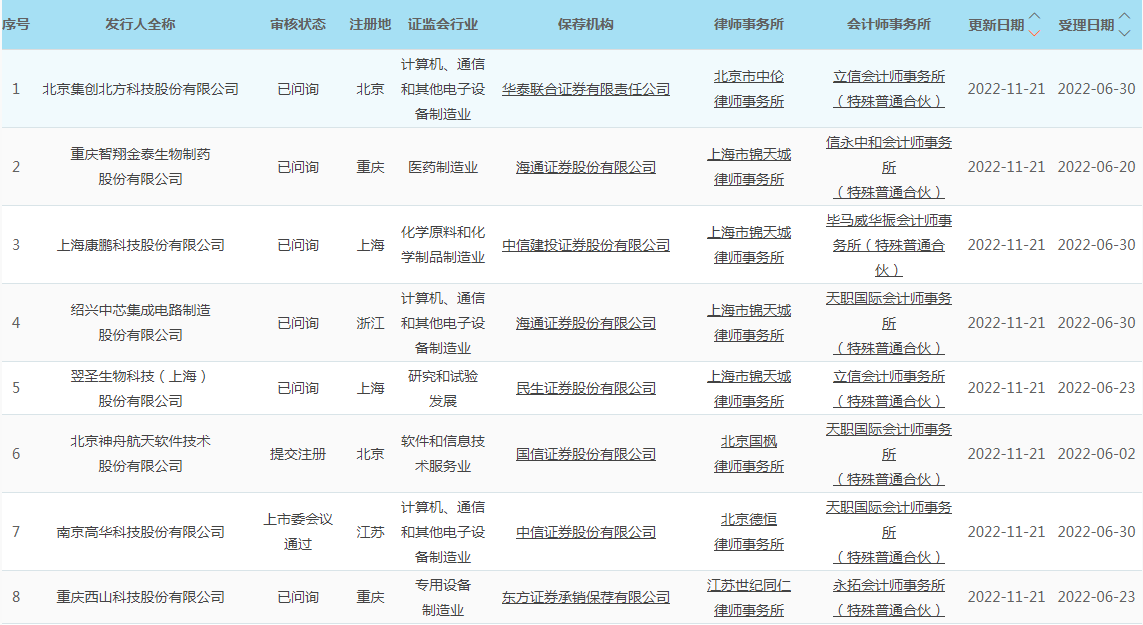Image resolution: width=1143 pixels, height=625 pixels.
Task: Click the 发行人全称 column header
Action: [x=141, y=24]
